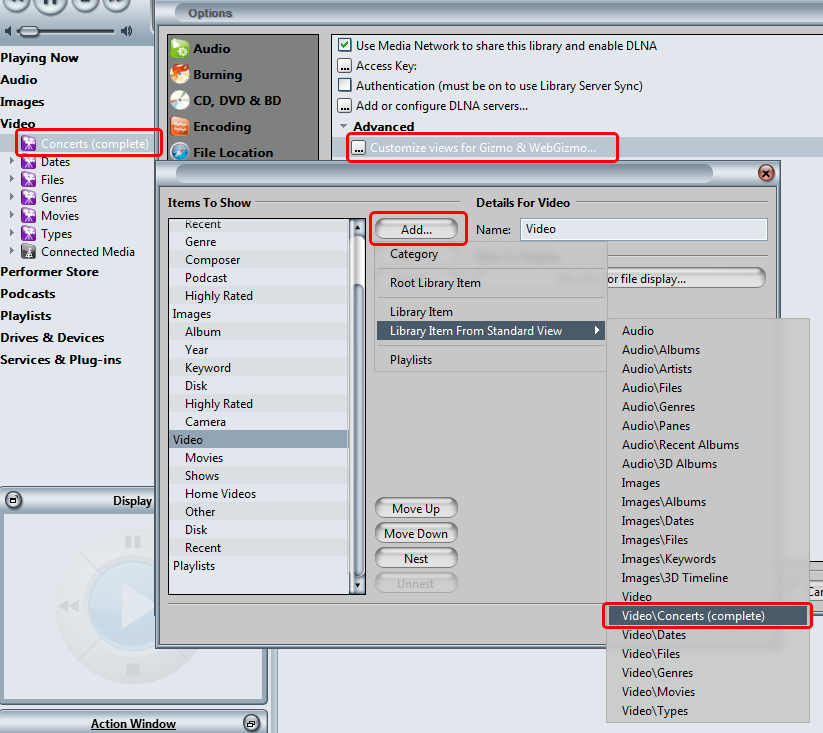Click the Items To Show scroll down arrow
823x733 pixels.
coord(357,585)
